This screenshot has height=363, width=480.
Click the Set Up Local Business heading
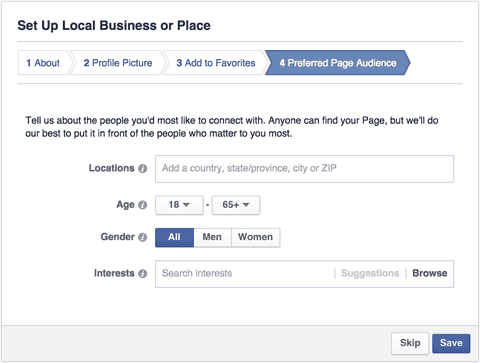click(x=114, y=26)
